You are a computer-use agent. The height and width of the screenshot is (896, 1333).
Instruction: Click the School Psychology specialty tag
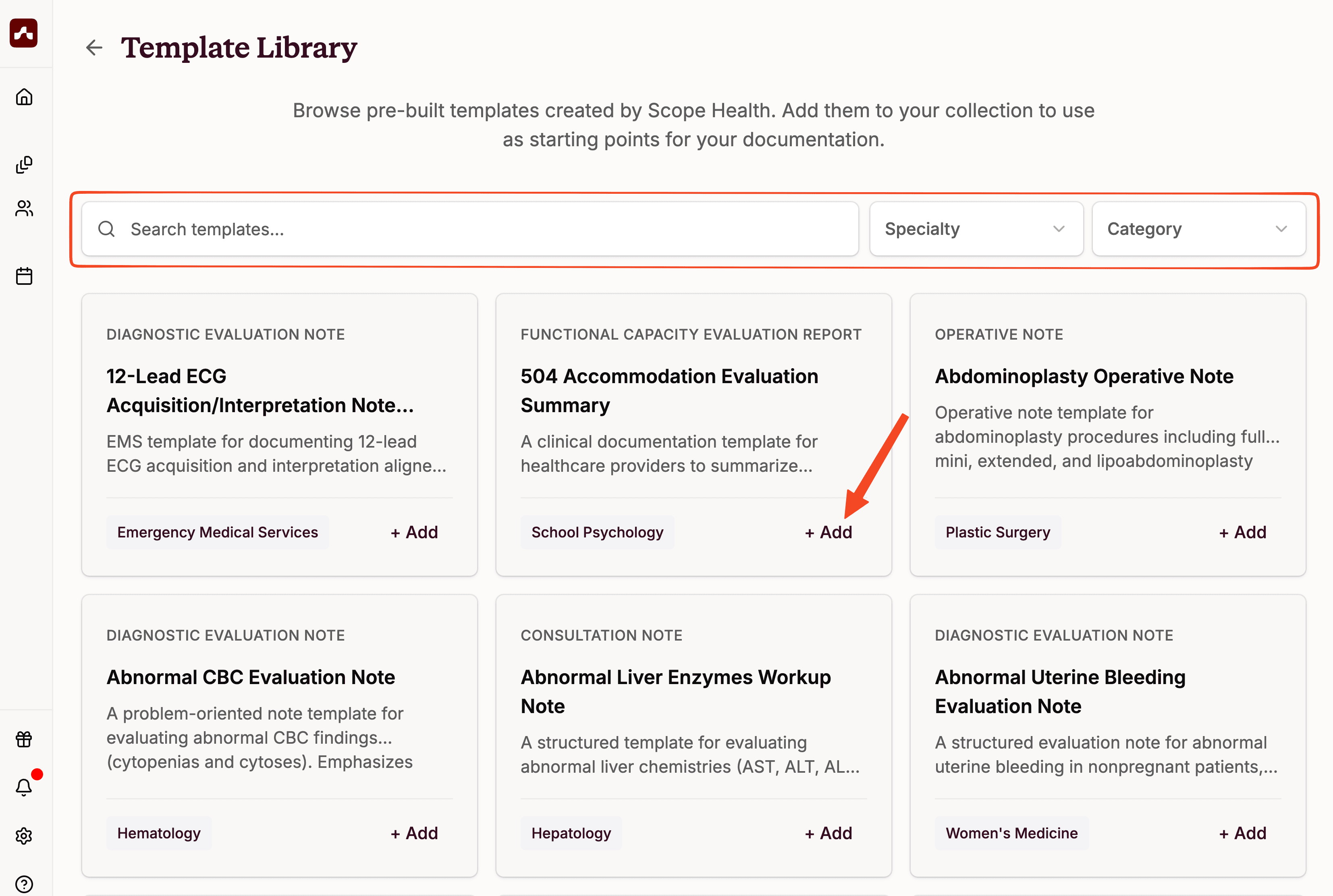pyautogui.click(x=597, y=532)
